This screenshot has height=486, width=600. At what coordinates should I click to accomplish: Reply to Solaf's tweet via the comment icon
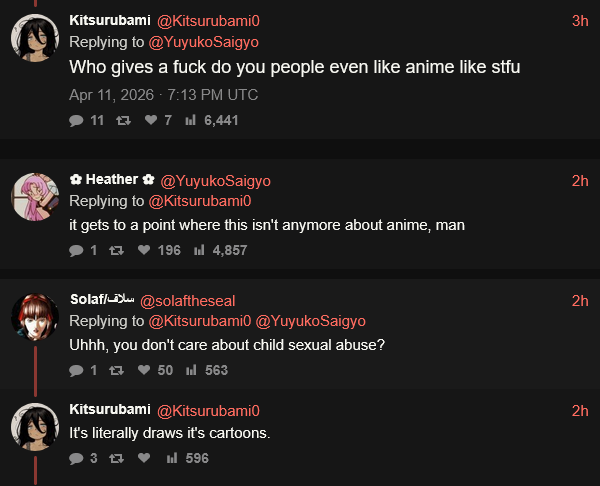coord(76,370)
